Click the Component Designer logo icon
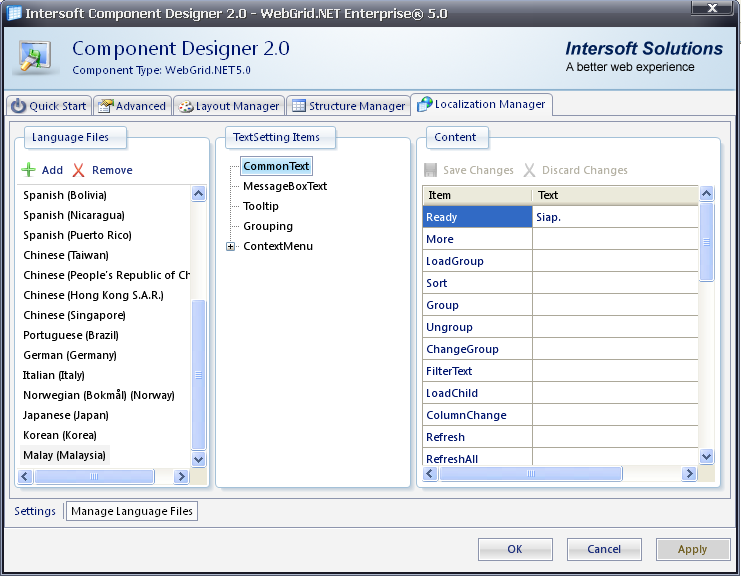This screenshot has height=577, width=741. click(35, 57)
